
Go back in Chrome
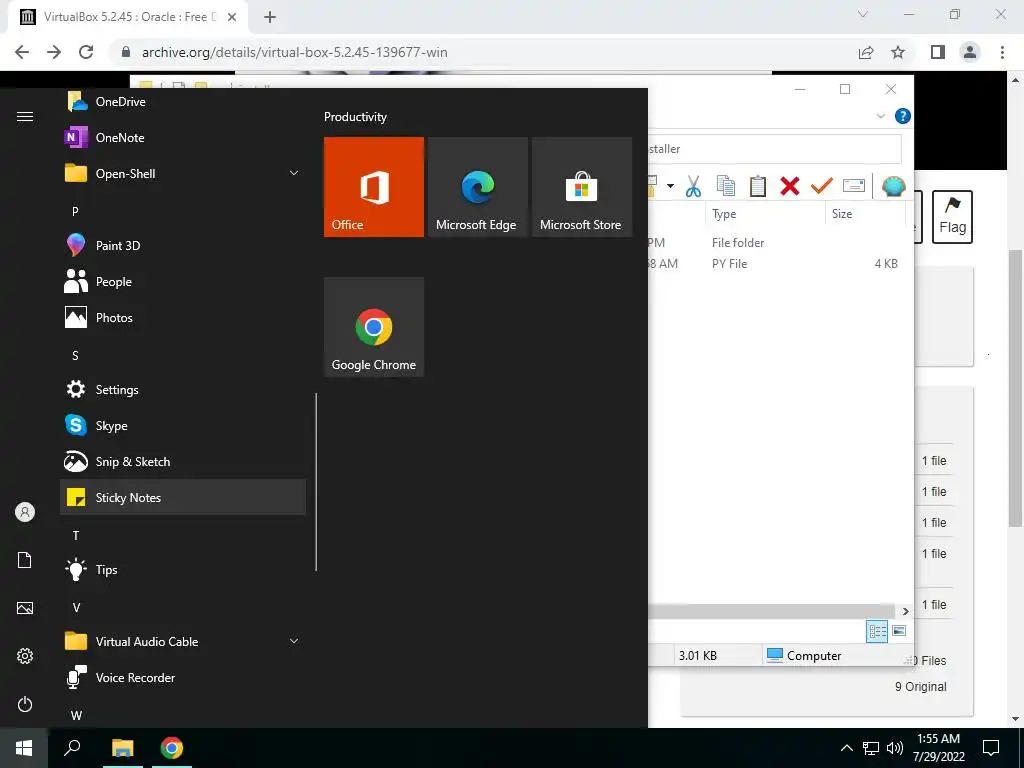22,52
